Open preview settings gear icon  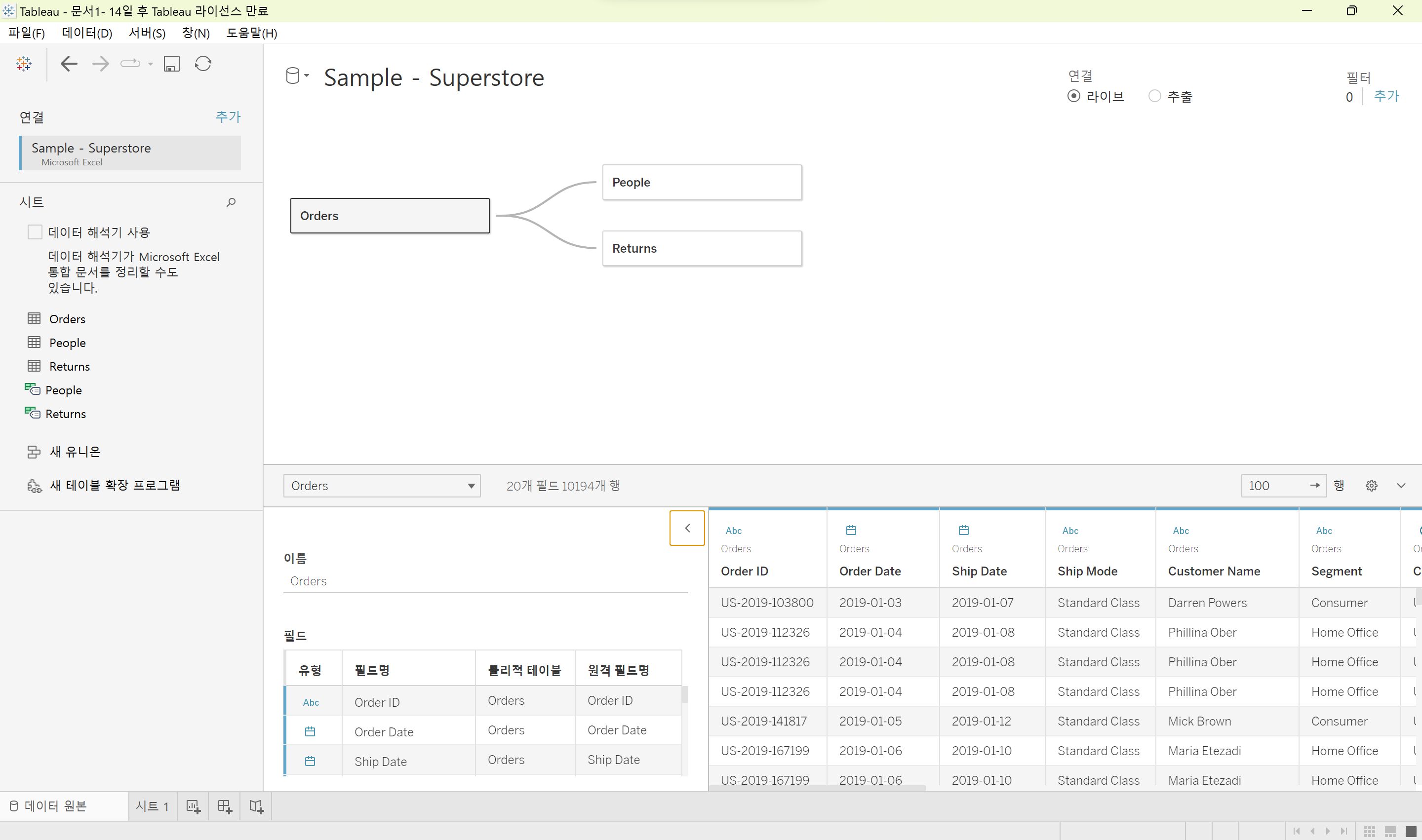1372,486
